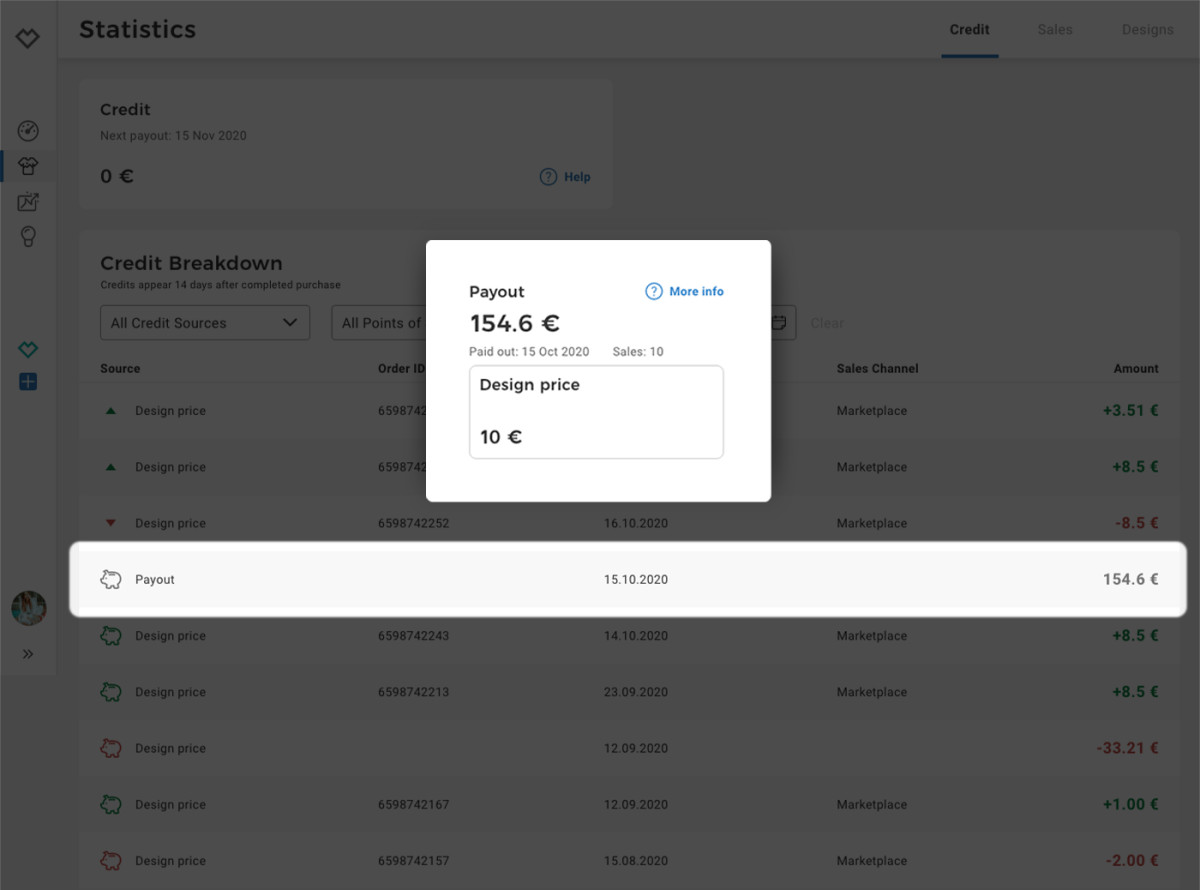Click the Design price box in popup
Screen dimensions: 1200x890
(x=596, y=412)
